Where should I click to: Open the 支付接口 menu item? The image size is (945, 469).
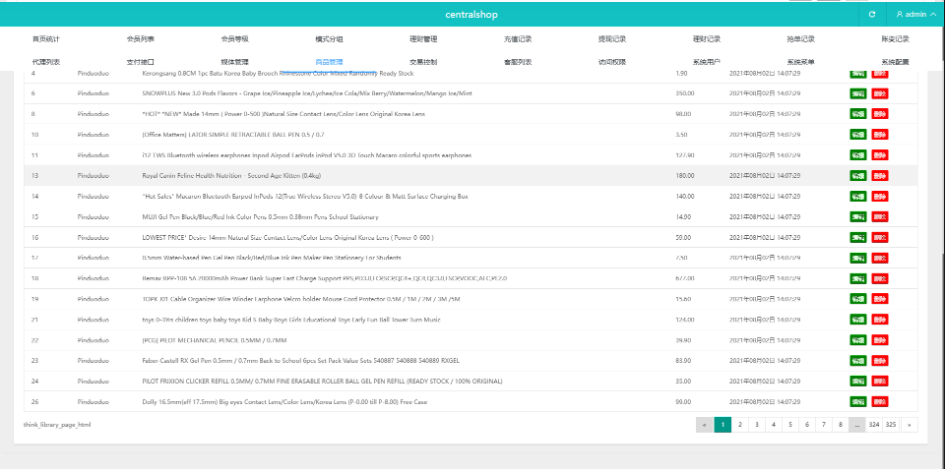tap(140, 62)
